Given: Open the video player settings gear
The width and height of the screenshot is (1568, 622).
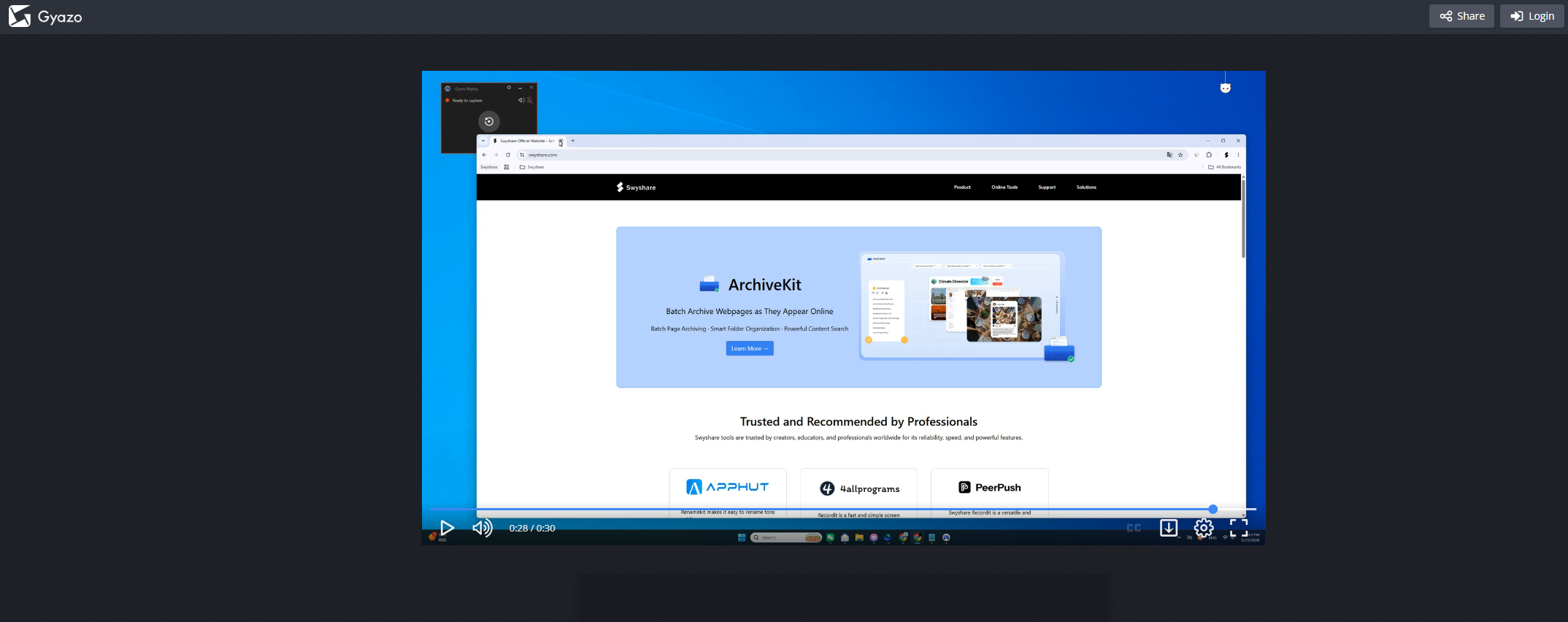Looking at the screenshot, I should [x=1204, y=528].
